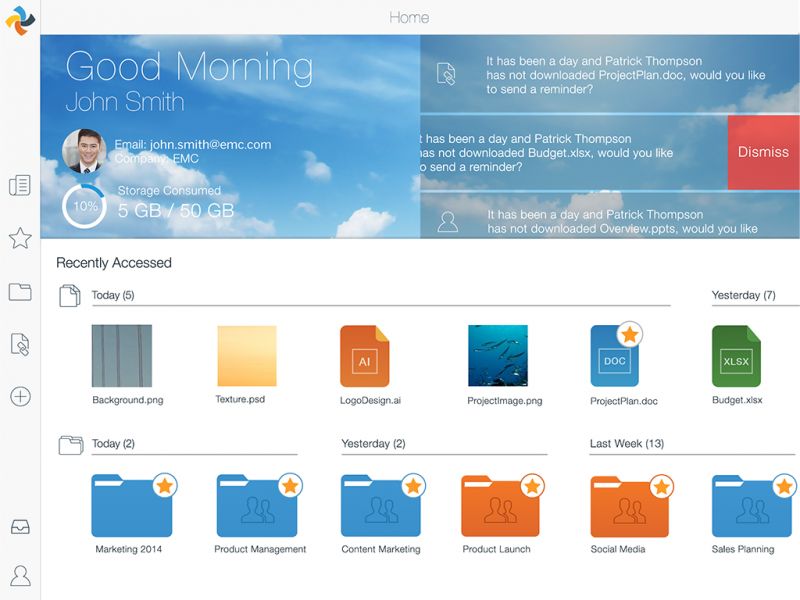Open the Budget.xlsx file icon
Screen dimensions: 800x600
point(736,356)
